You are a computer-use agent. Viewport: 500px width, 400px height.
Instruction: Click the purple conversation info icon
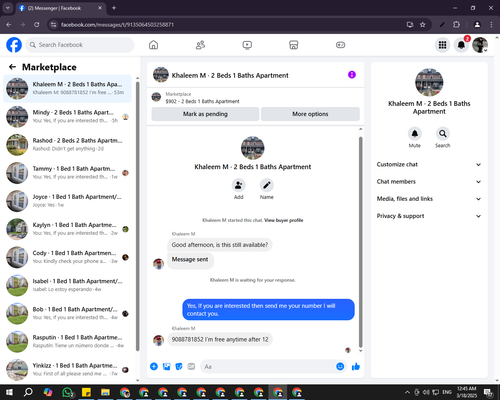pos(352,75)
